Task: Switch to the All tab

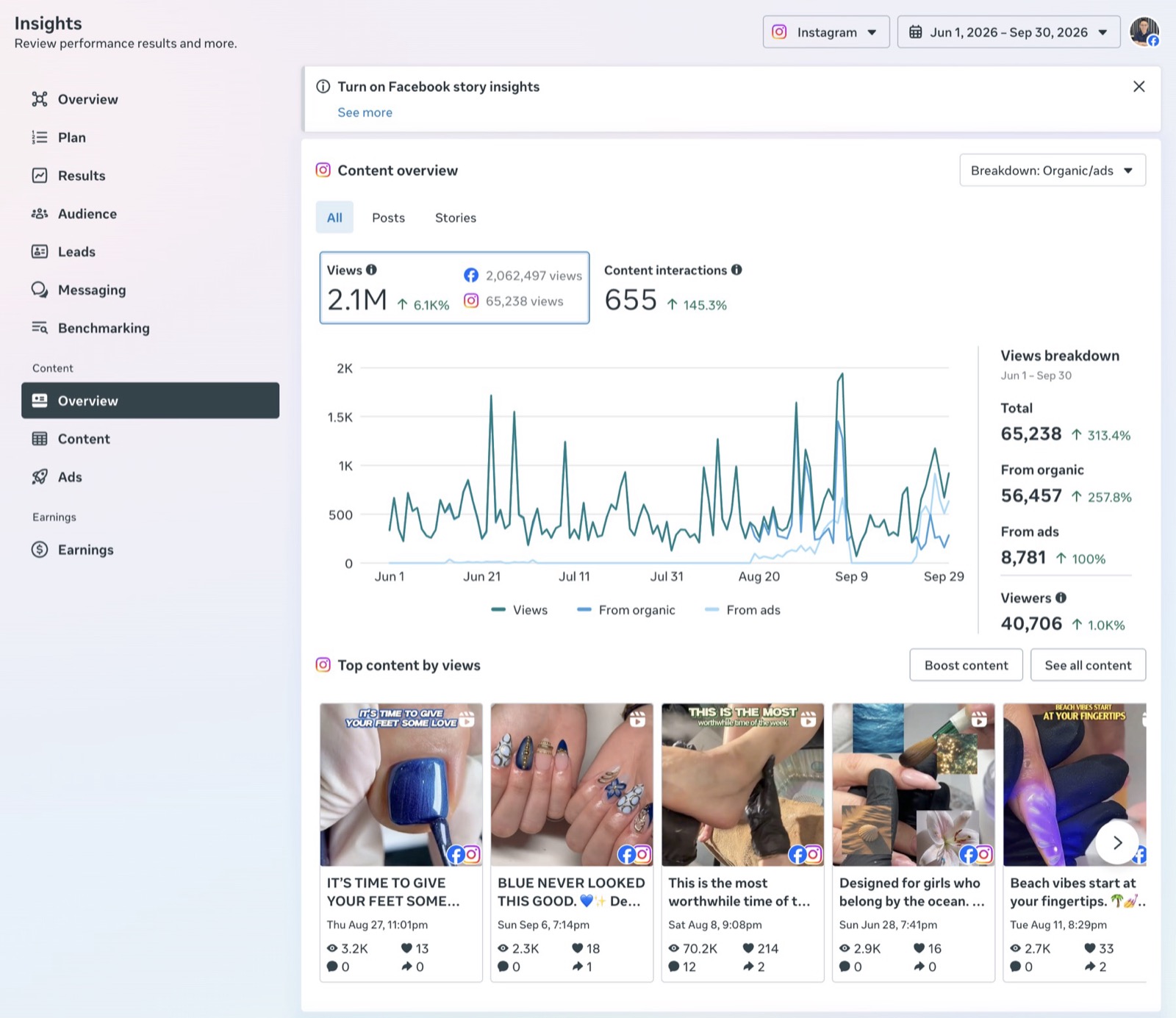Action: click(x=334, y=218)
